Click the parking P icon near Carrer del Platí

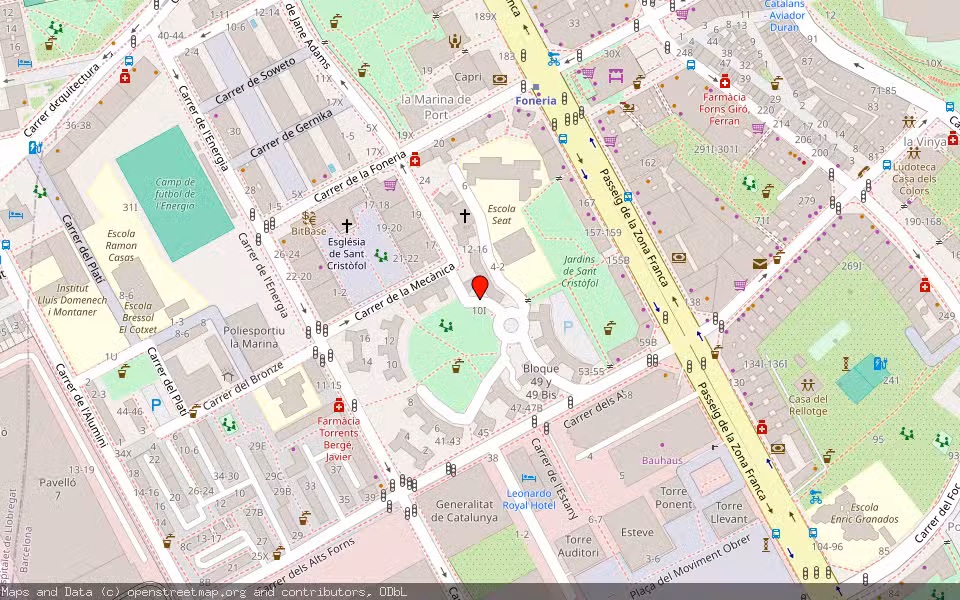(x=156, y=404)
